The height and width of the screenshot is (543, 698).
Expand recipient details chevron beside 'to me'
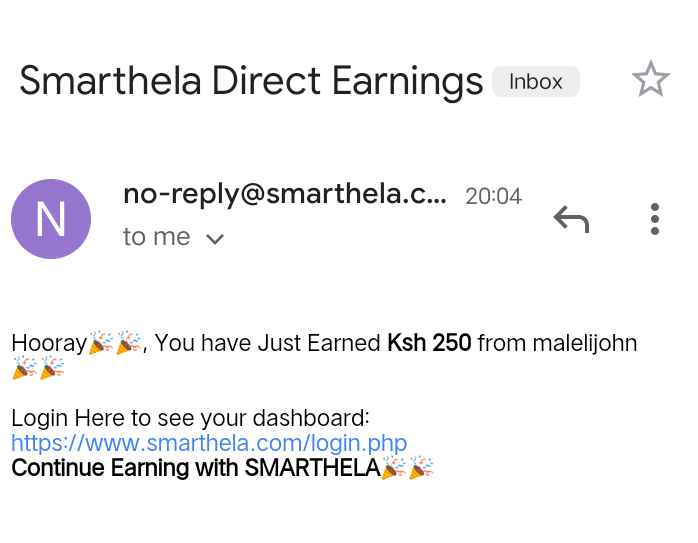[x=215, y=239]
